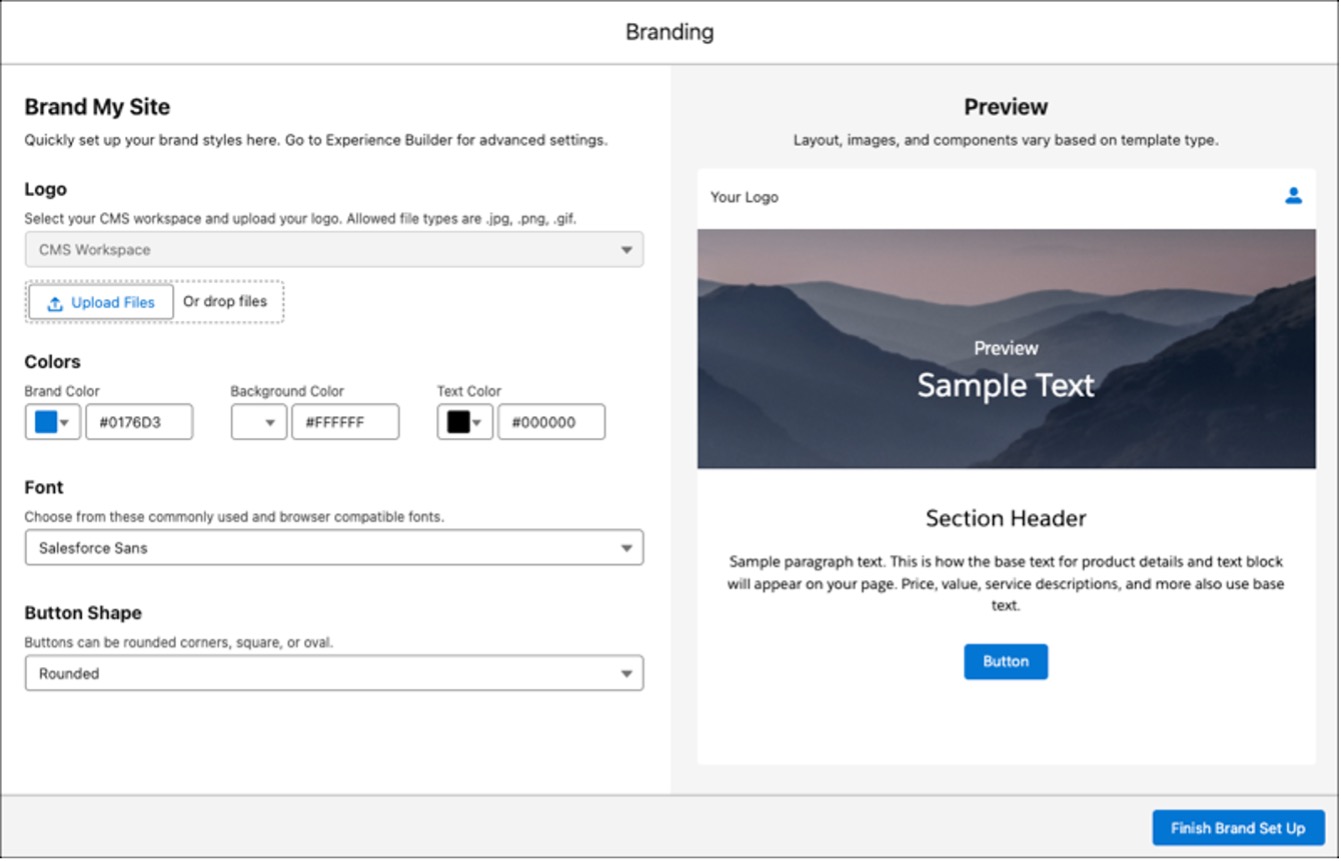Click the #0176D3 brand color field
This screenshot has width=1341, height=861.
[x=139, y=422]
